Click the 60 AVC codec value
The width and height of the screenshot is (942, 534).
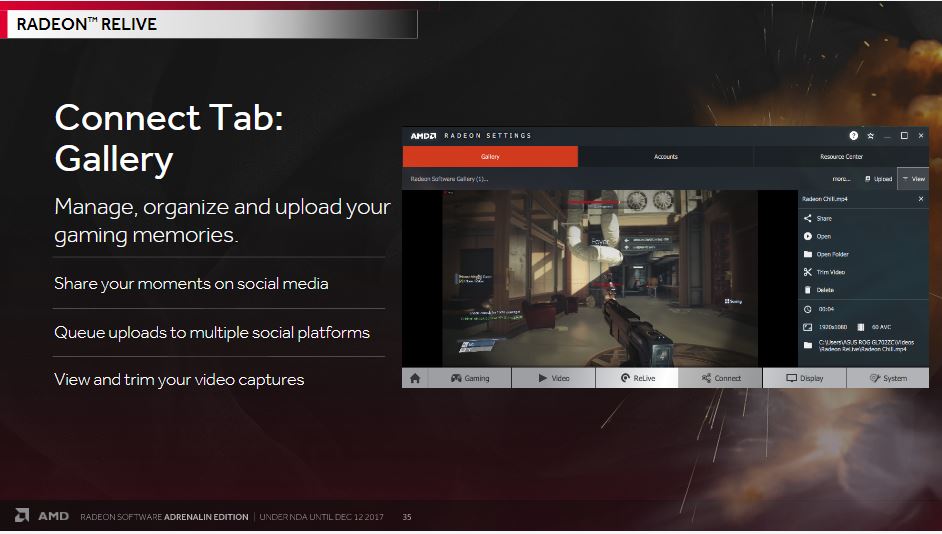(x=881, y=327)
